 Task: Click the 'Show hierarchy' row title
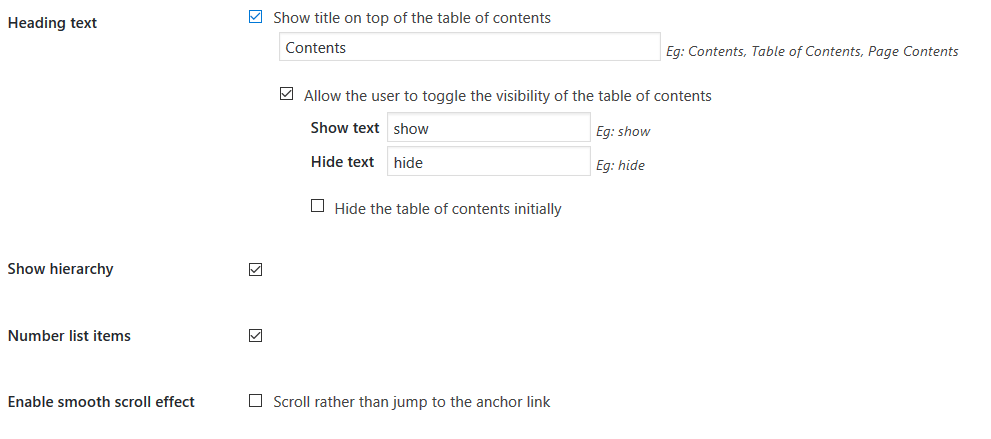coord(60,269)
